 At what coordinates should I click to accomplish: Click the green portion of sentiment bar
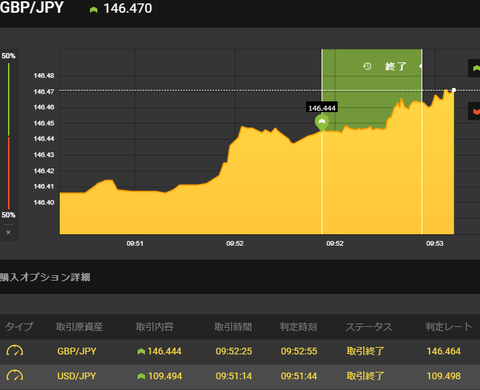9,99
